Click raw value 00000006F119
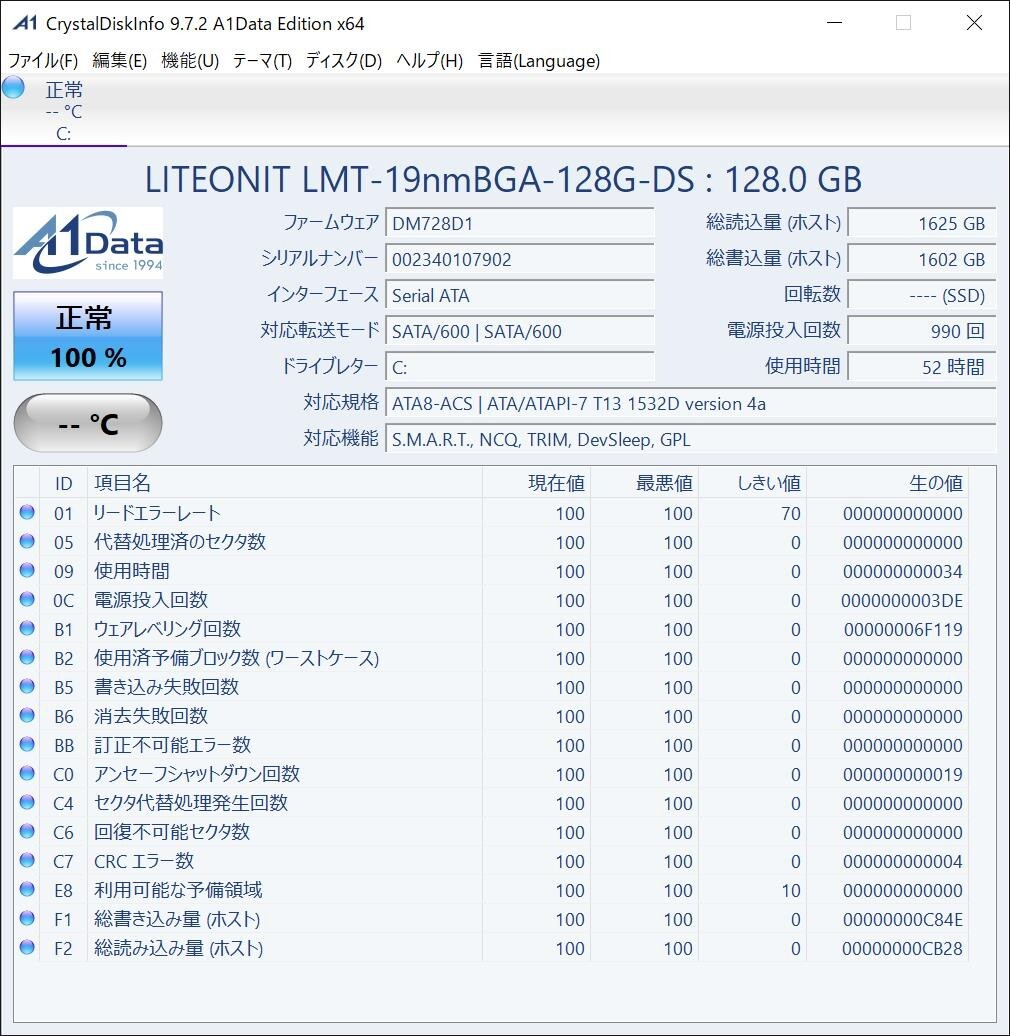 pyautogui.click(x=903, y=630)
